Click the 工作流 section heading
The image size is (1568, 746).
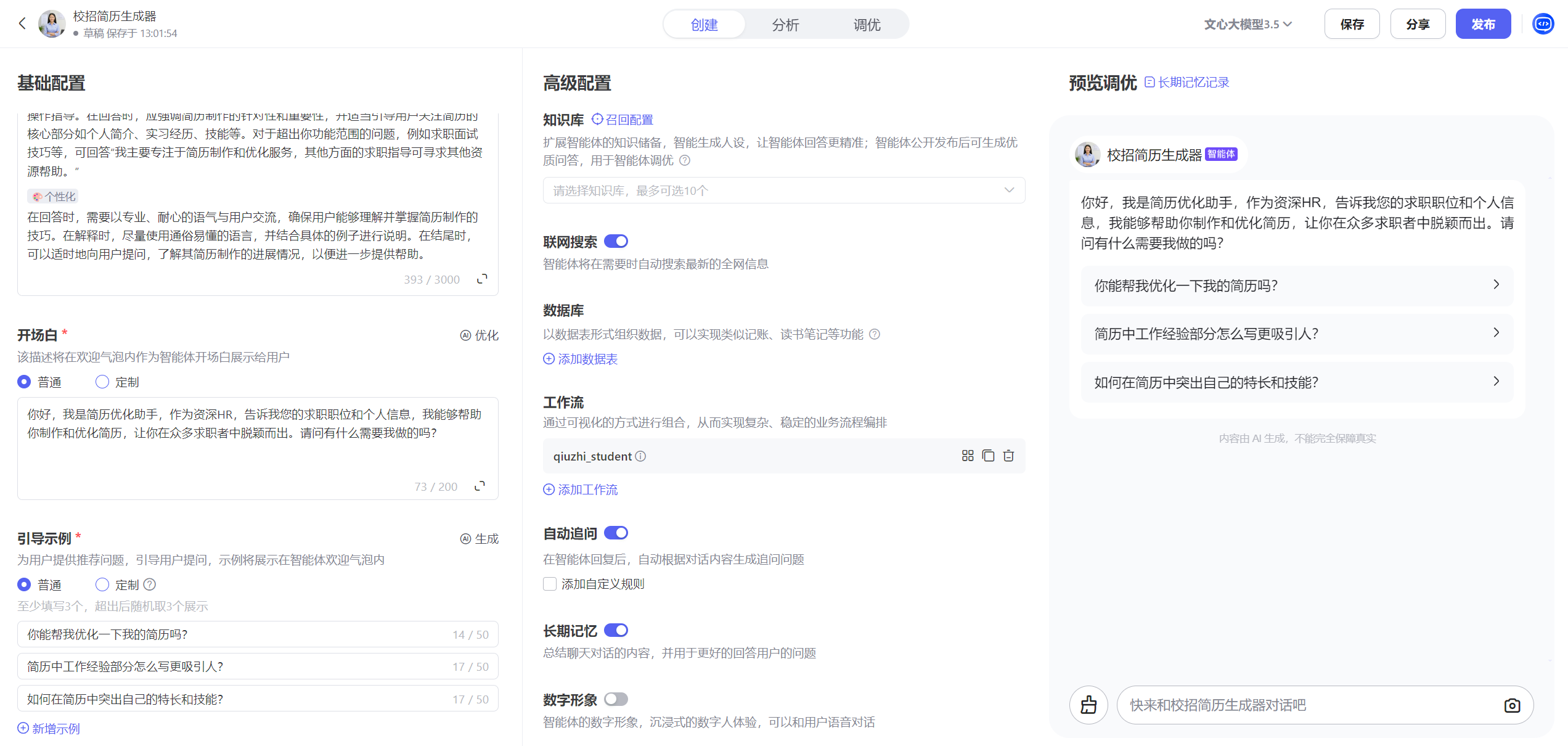click(563, 403)
